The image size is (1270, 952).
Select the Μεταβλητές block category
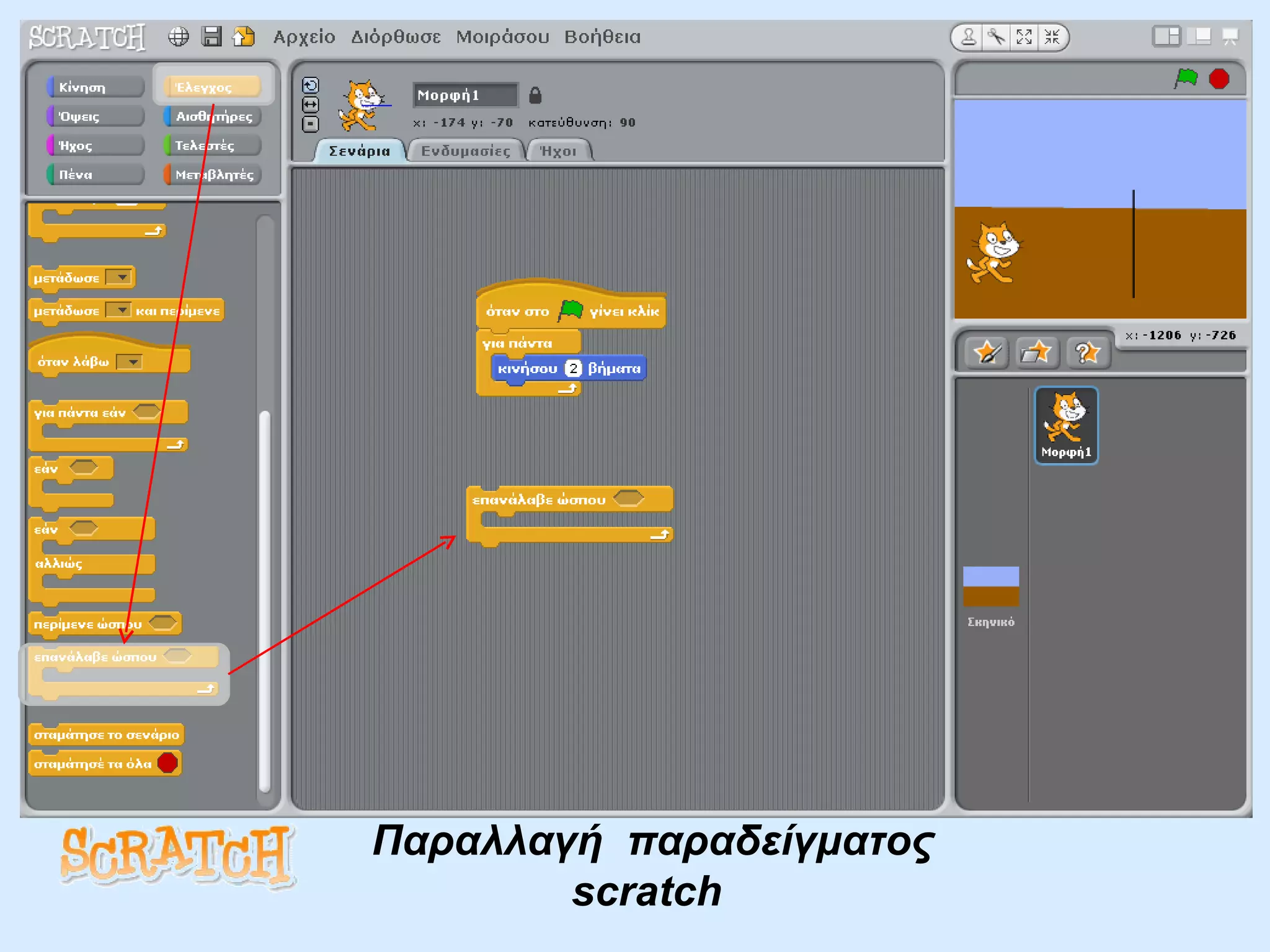tap(212, 174)
